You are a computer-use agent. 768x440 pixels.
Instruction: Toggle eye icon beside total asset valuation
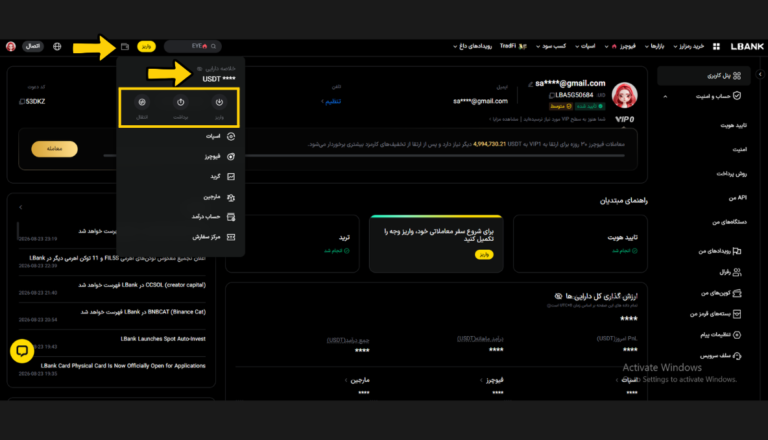coord(558,296)
